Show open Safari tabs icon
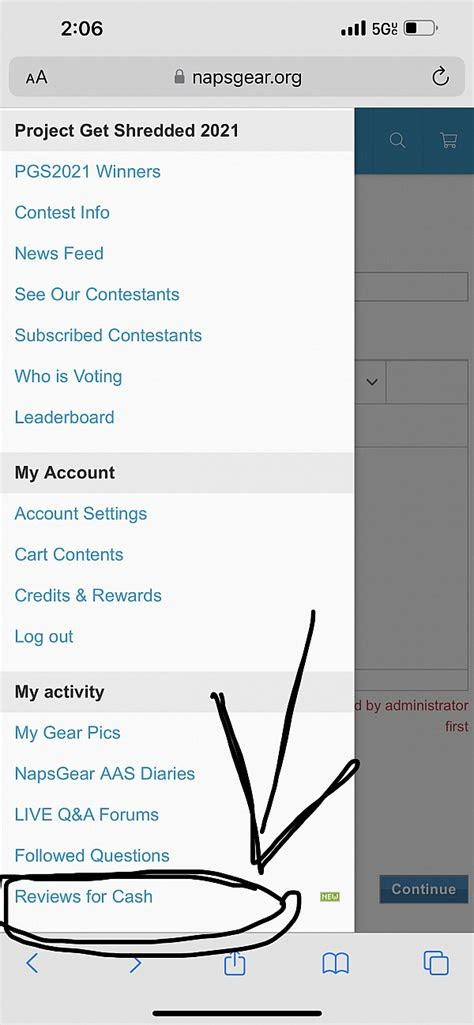The width and height of the screenshot is (474, 1025). pos(436,963)
